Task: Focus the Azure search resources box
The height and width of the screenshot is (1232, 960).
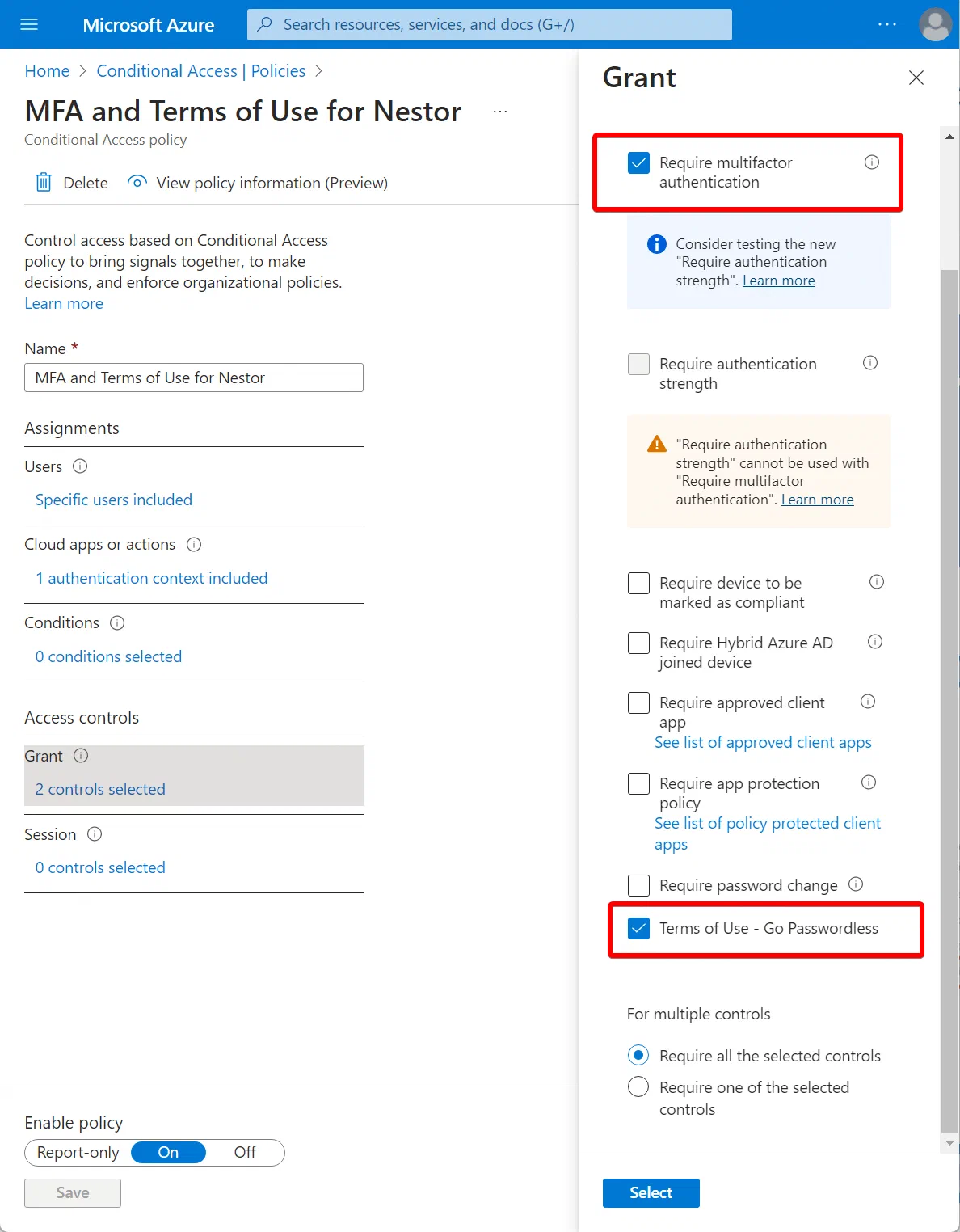Action: [490, 24]
